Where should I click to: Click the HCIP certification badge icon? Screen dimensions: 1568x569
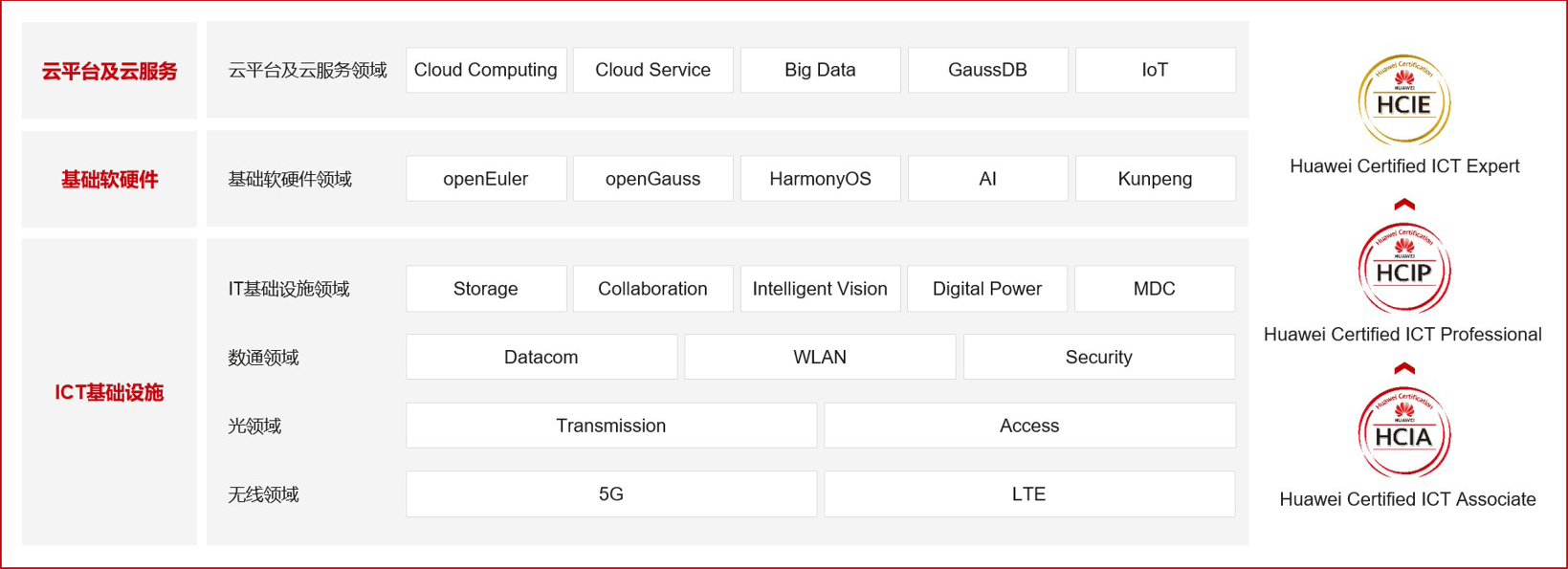1403,269
